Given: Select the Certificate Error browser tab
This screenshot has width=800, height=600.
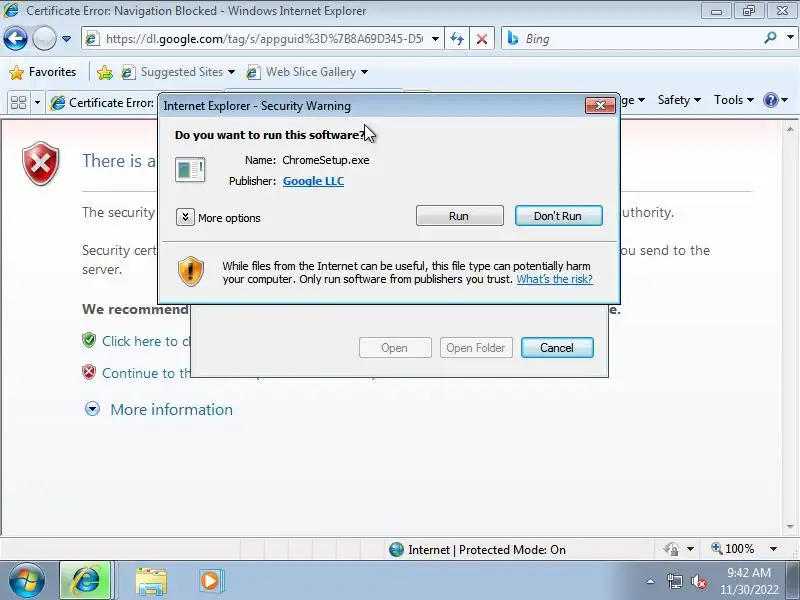Looking at the screenshot, I should 102,103.
